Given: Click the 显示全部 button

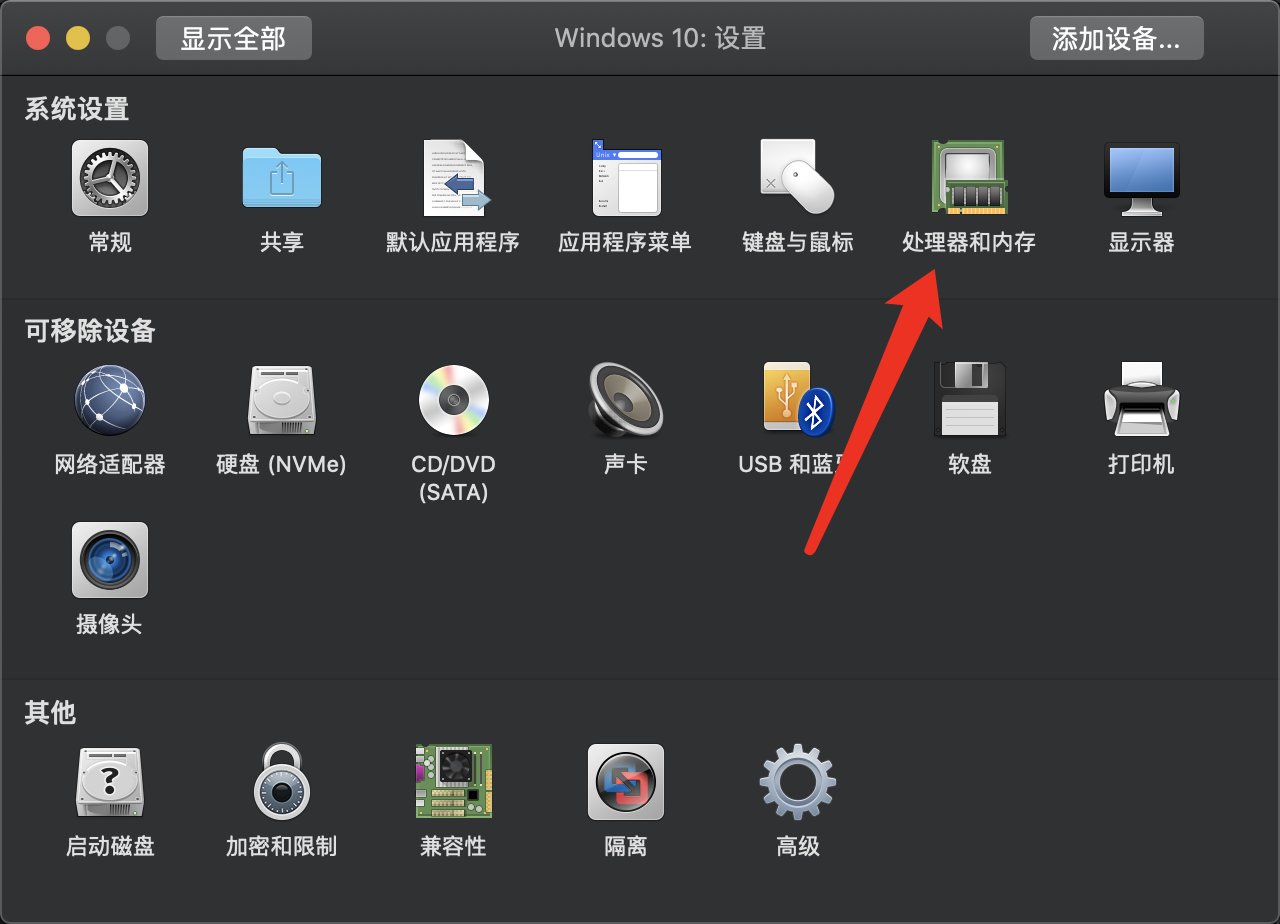Looking at the screenshot, I should pyautogui.click(x=234, y=39).
